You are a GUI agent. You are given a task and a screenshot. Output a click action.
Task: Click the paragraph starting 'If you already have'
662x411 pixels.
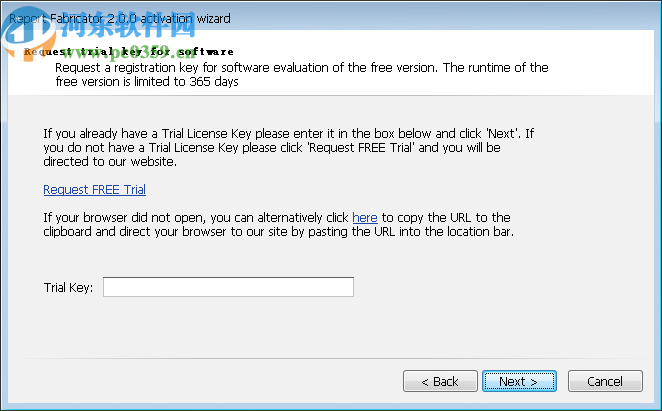tap(289, 147)
